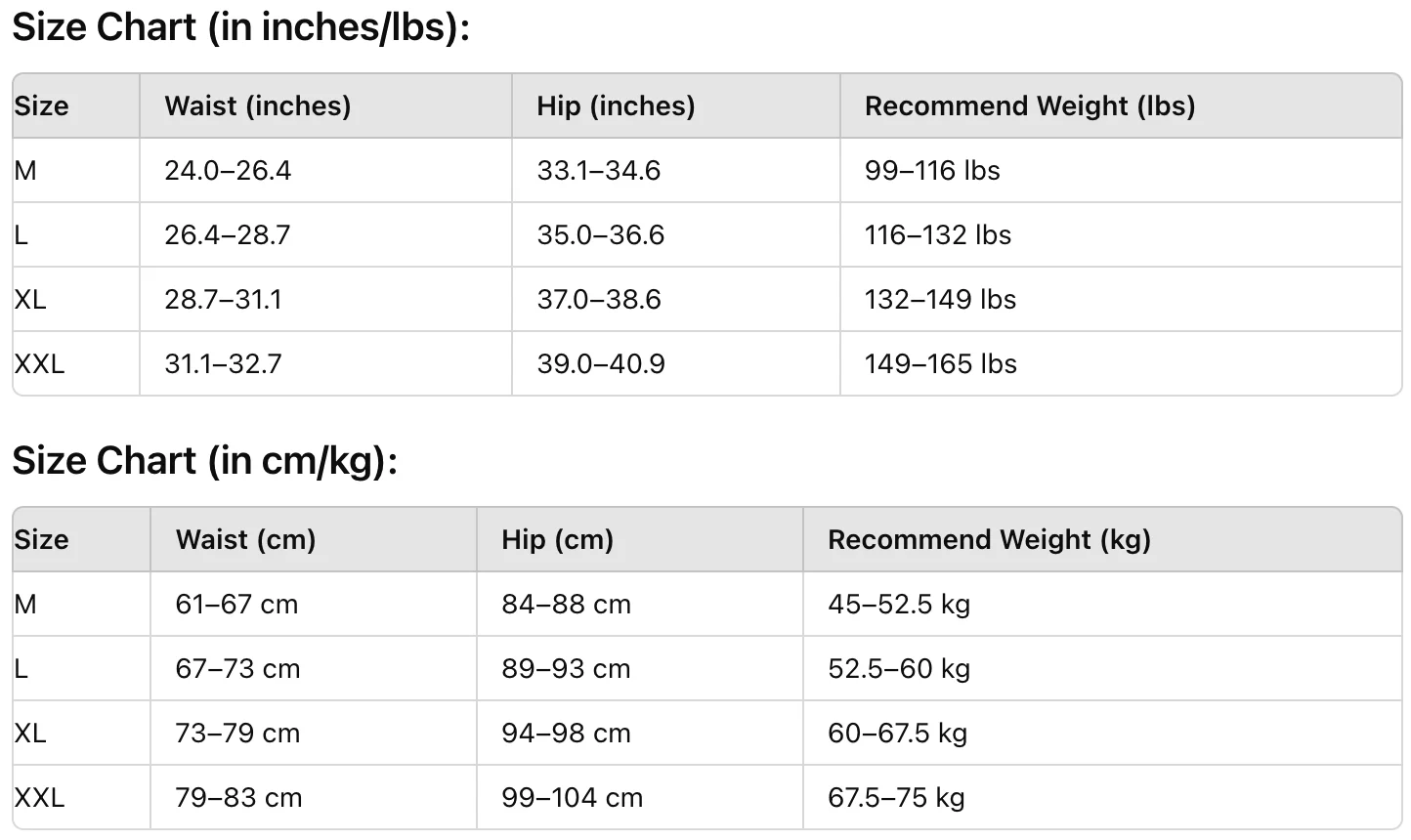Click the 99–104 cm hip cell

click(572, 797)
